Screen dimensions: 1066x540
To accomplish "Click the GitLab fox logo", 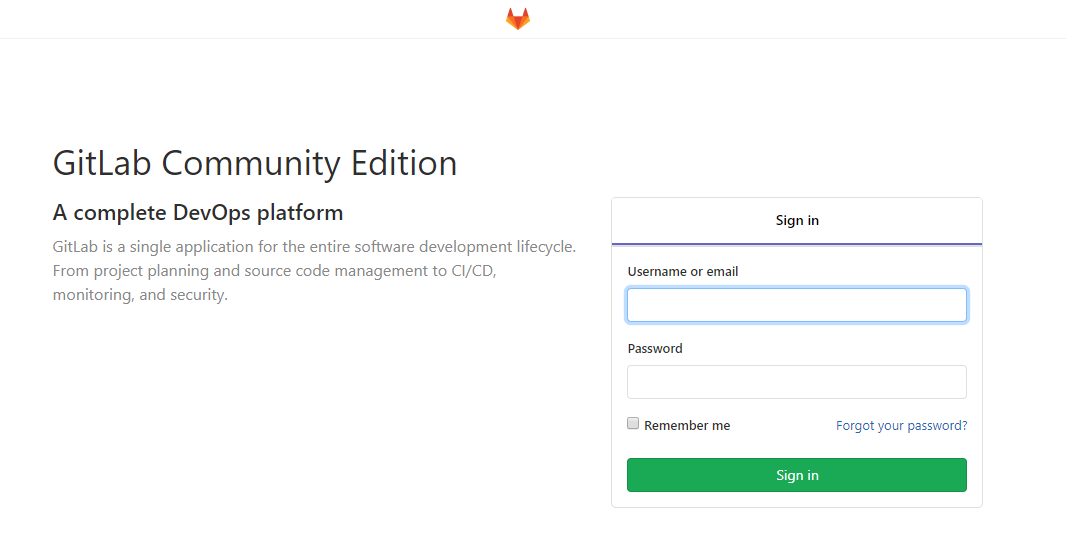I will tap(517, 19).
